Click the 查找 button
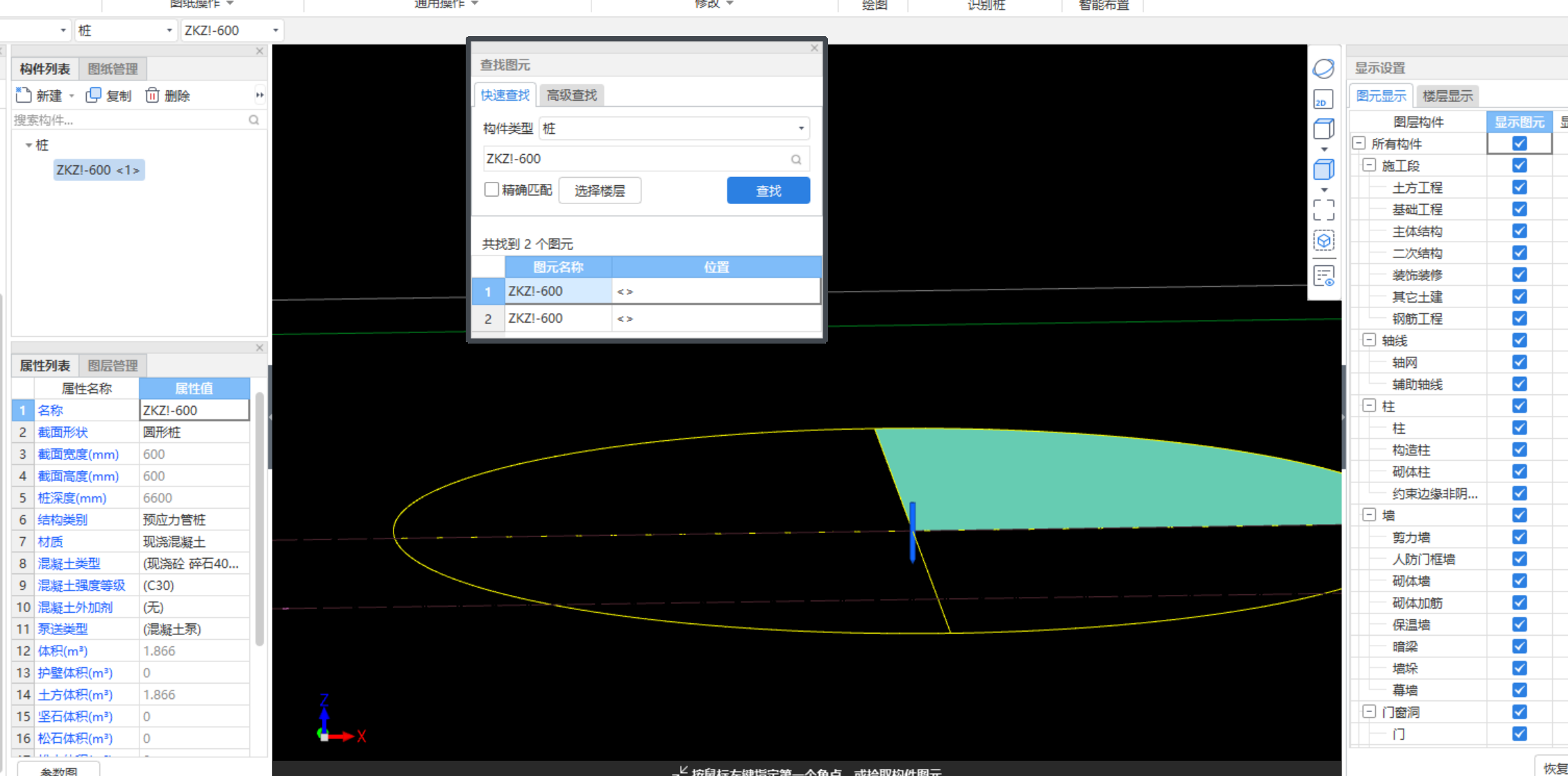Image resolution: width=1568 pixels, height=776 pixels. pos(768,190)
